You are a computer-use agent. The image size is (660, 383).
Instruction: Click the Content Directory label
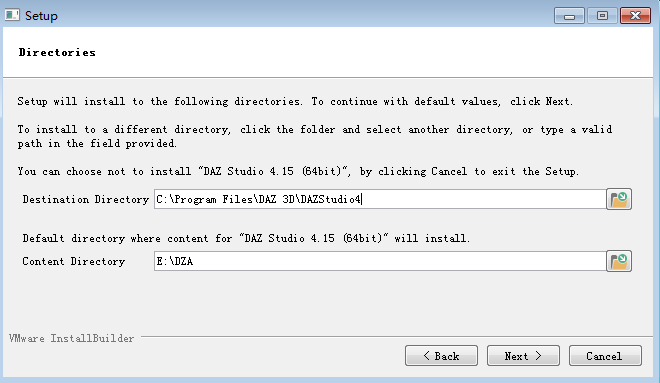(x=74, y=261)
